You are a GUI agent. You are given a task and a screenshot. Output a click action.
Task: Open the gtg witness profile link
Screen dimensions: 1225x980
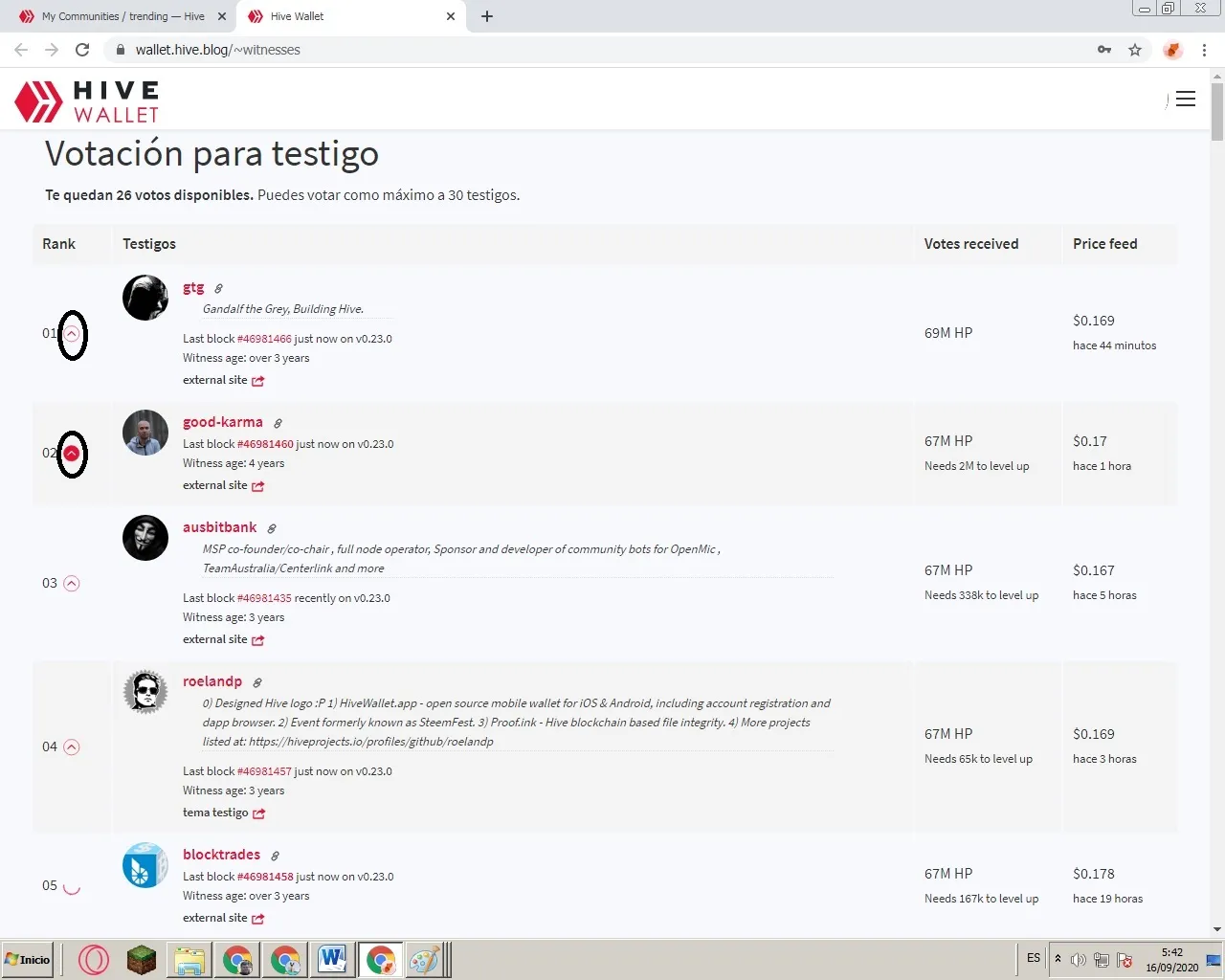click(x=193, y=287)
